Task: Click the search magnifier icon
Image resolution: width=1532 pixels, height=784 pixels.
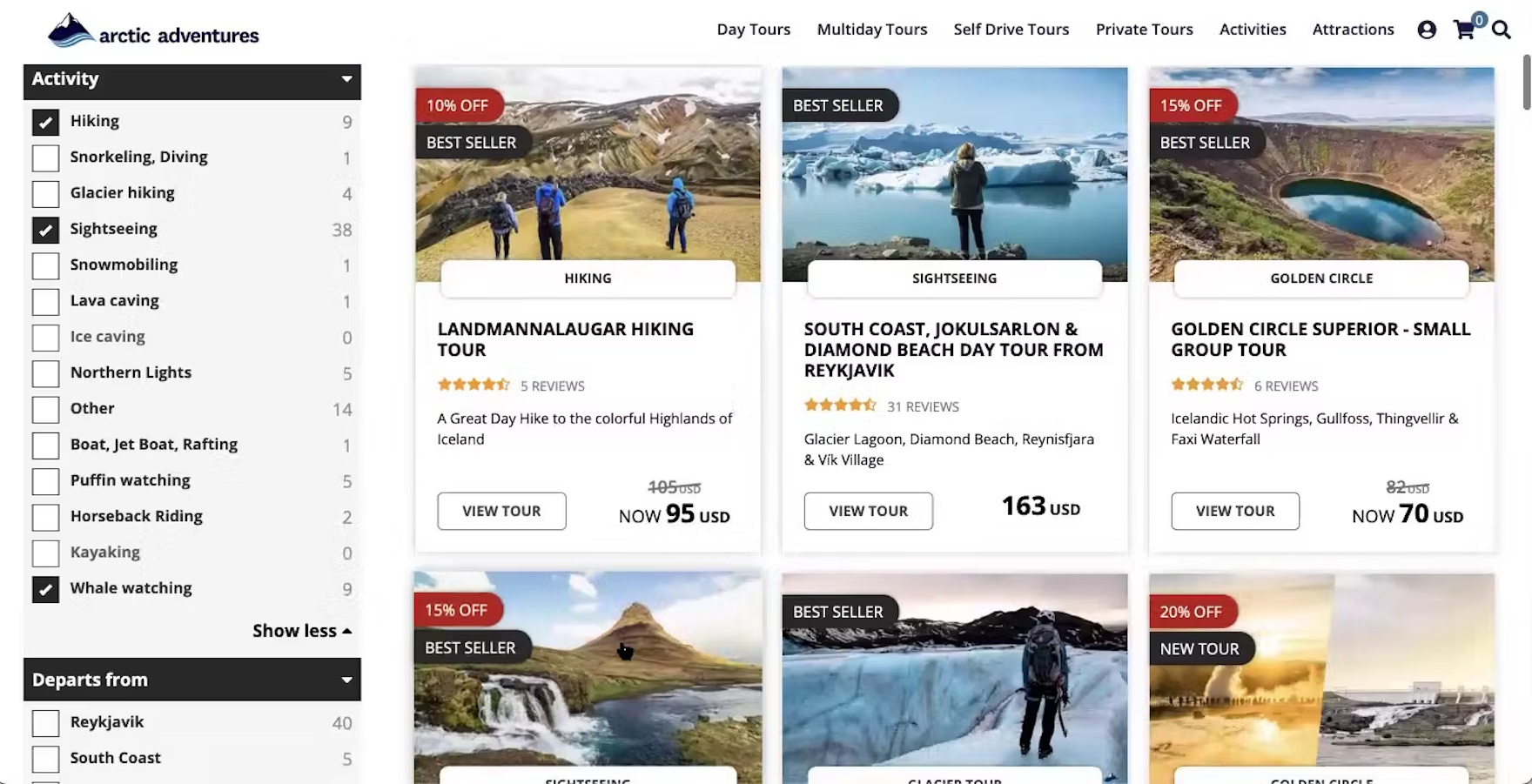Action: (x=1502, y=30)
